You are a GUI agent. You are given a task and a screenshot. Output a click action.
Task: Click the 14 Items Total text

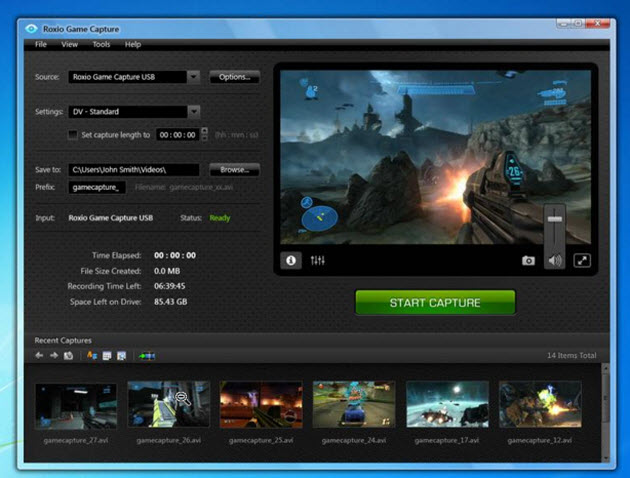pyautogui.click(x=572, y=355)
